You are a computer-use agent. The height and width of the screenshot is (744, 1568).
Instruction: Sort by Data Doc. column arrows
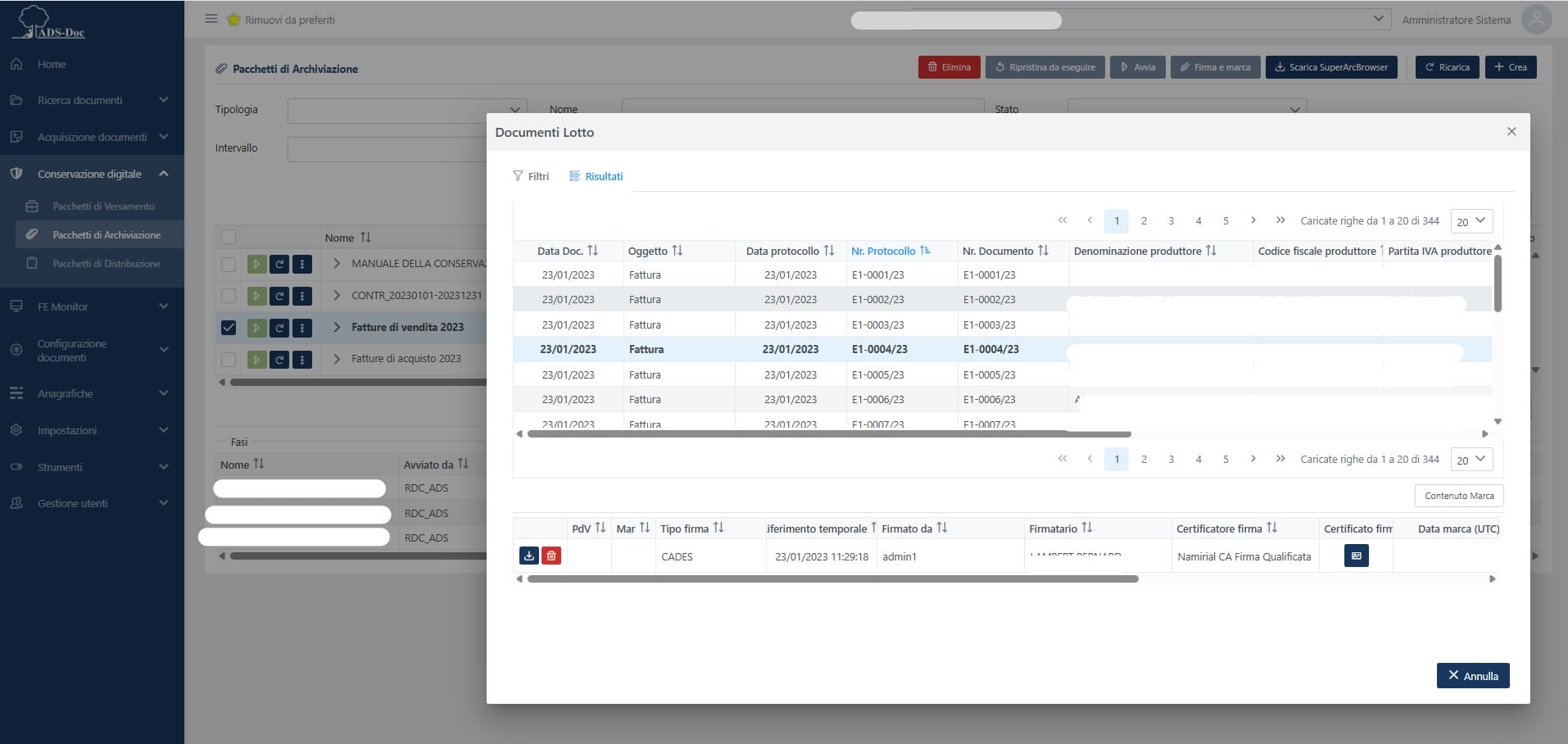click(x=593, y=251)
